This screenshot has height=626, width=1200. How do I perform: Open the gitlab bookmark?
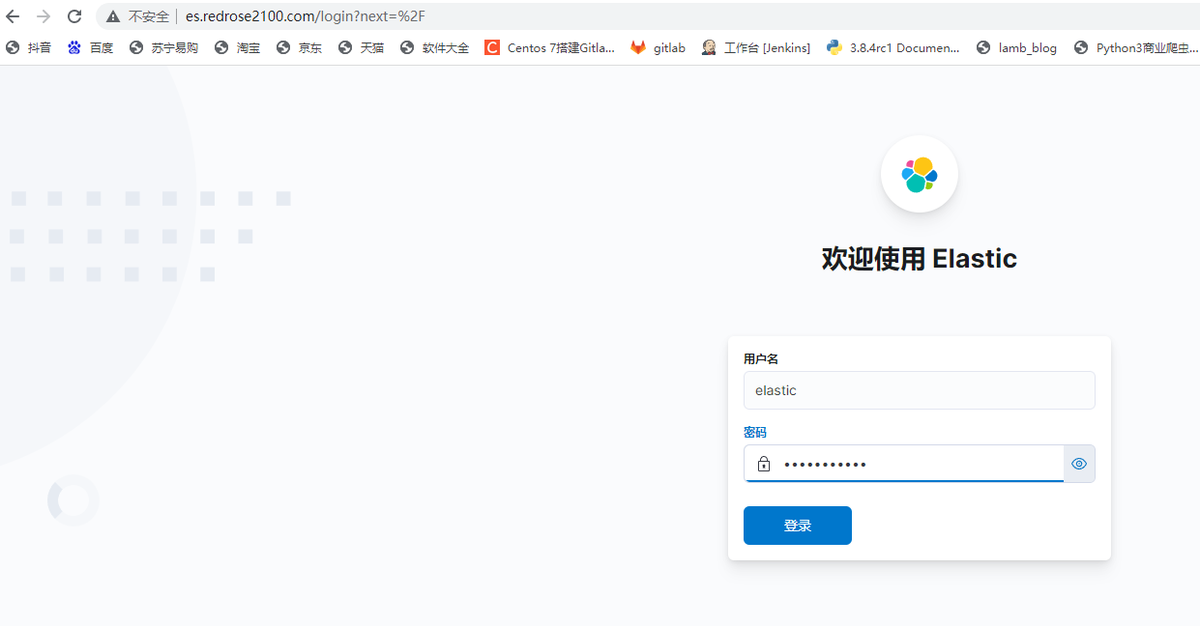point(658,47)
